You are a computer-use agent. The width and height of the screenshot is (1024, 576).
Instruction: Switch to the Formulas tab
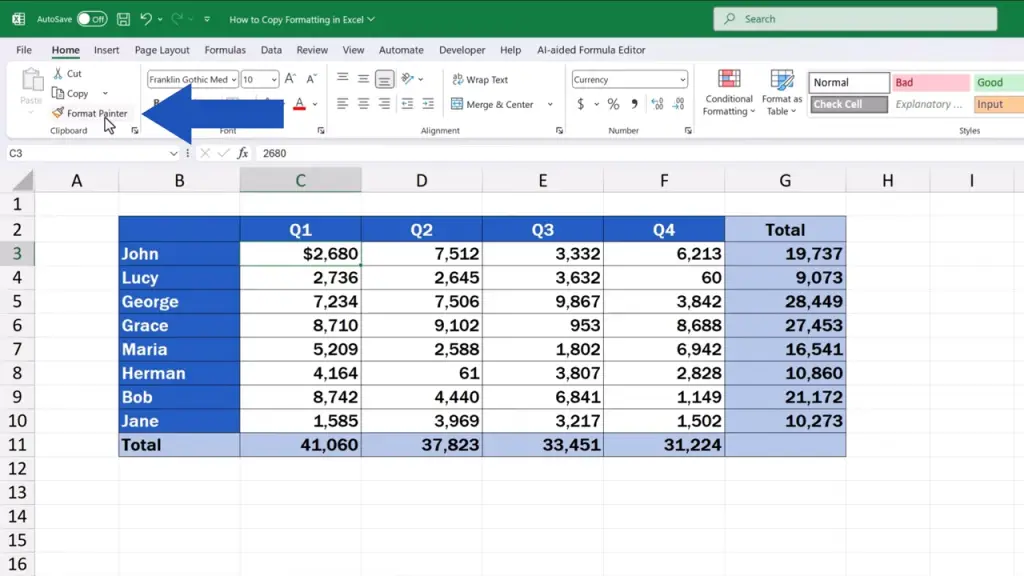225,50
